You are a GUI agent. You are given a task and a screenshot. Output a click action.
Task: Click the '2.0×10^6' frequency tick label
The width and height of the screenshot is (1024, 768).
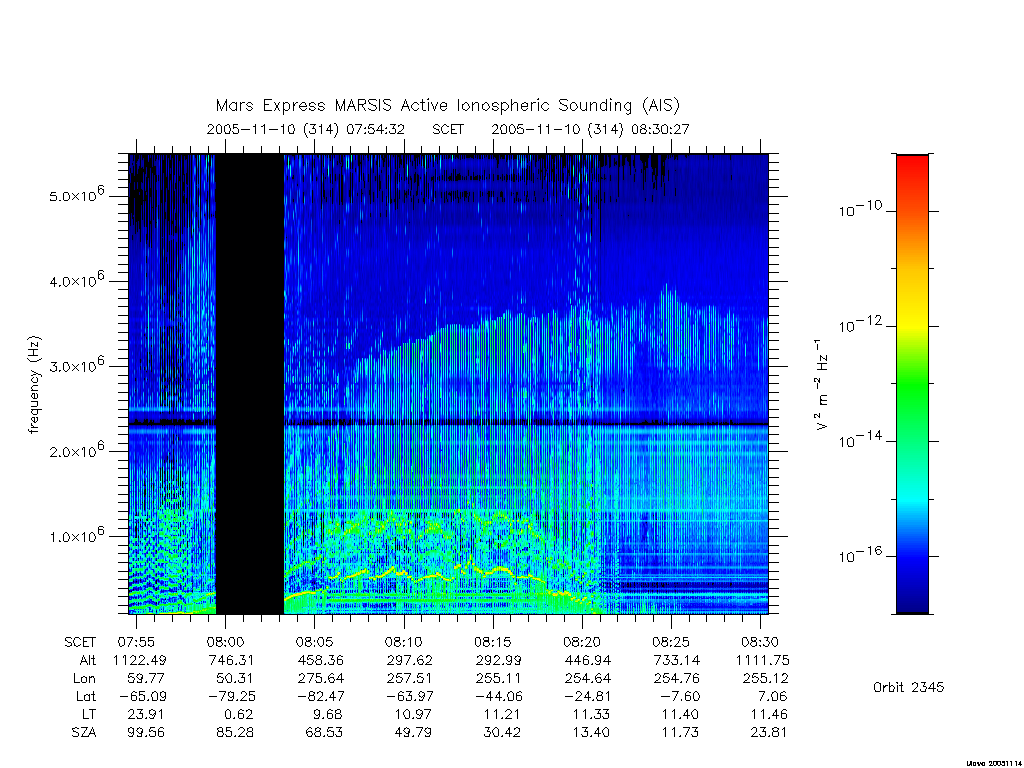coord(76,450)
